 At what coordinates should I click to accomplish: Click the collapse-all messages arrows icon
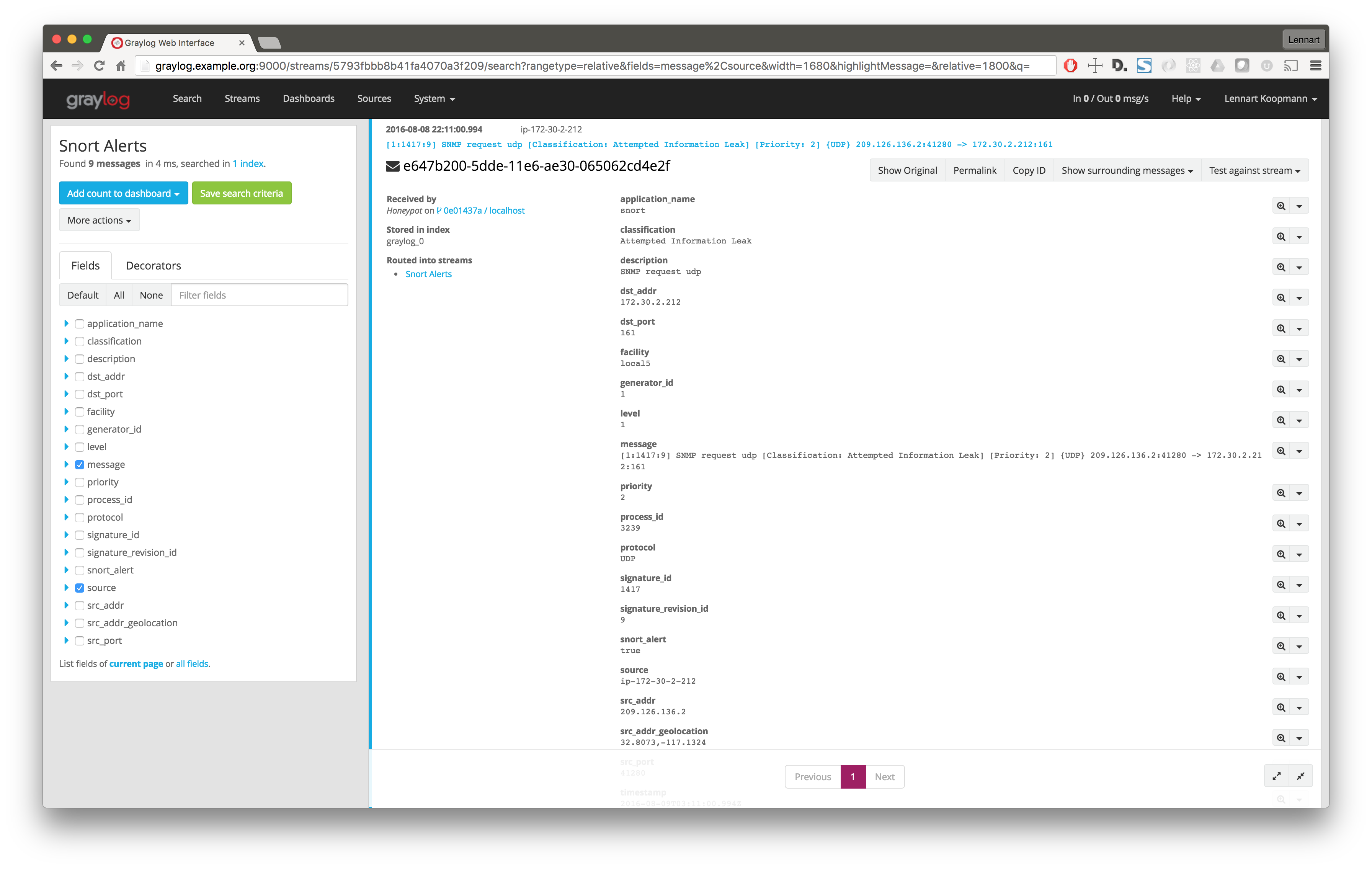point(1300,776)
